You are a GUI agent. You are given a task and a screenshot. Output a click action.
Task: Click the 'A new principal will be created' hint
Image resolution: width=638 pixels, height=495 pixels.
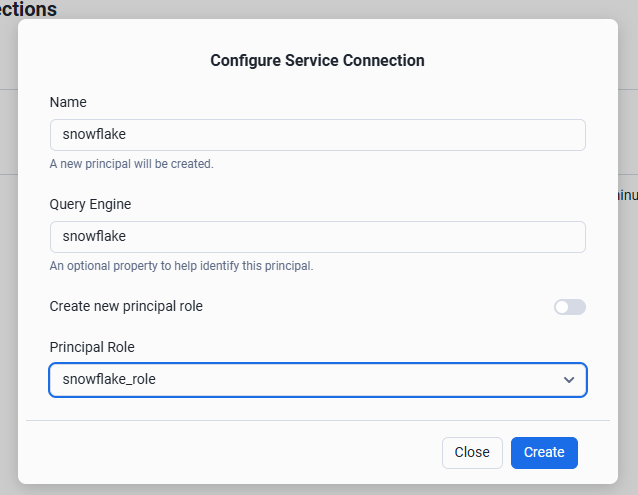pyautogui.click(x=131, y=163)
